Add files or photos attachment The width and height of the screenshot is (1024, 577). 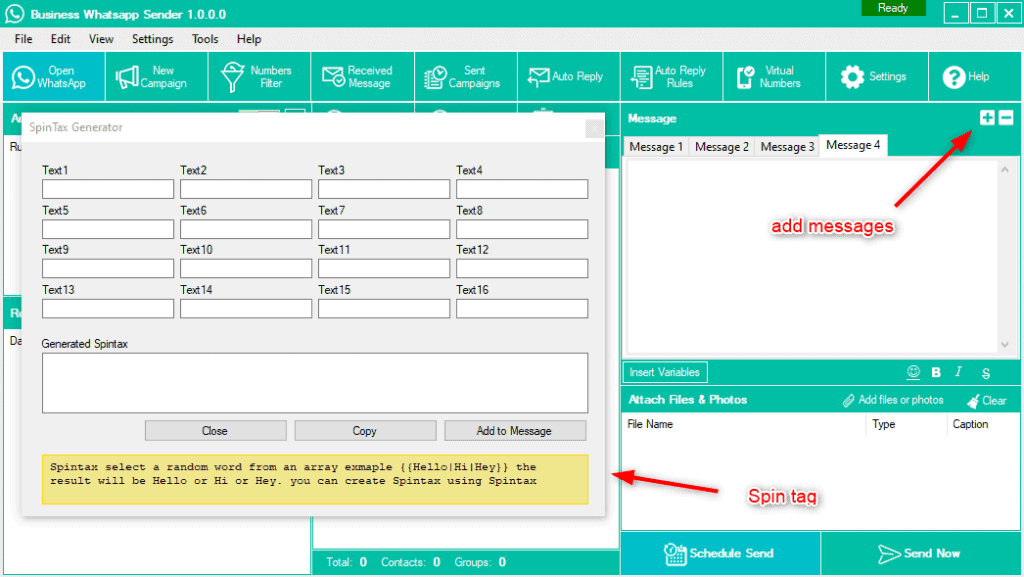[x=893, y=400]
